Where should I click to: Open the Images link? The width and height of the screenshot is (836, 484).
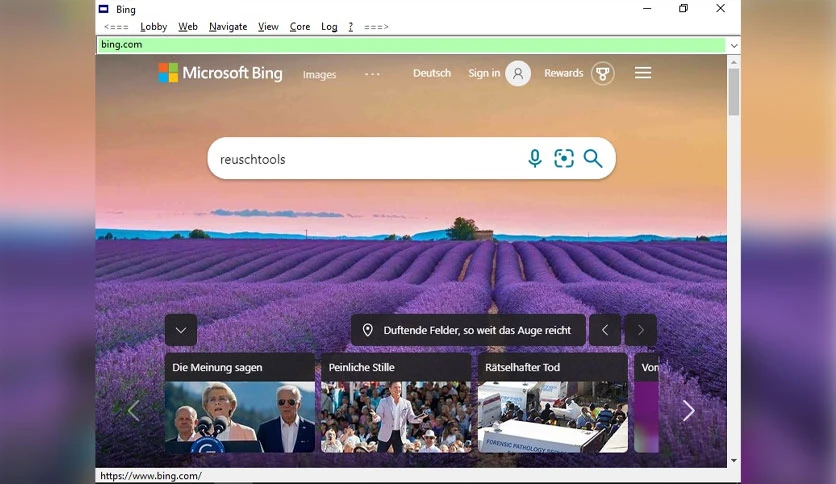click(319, 75)
